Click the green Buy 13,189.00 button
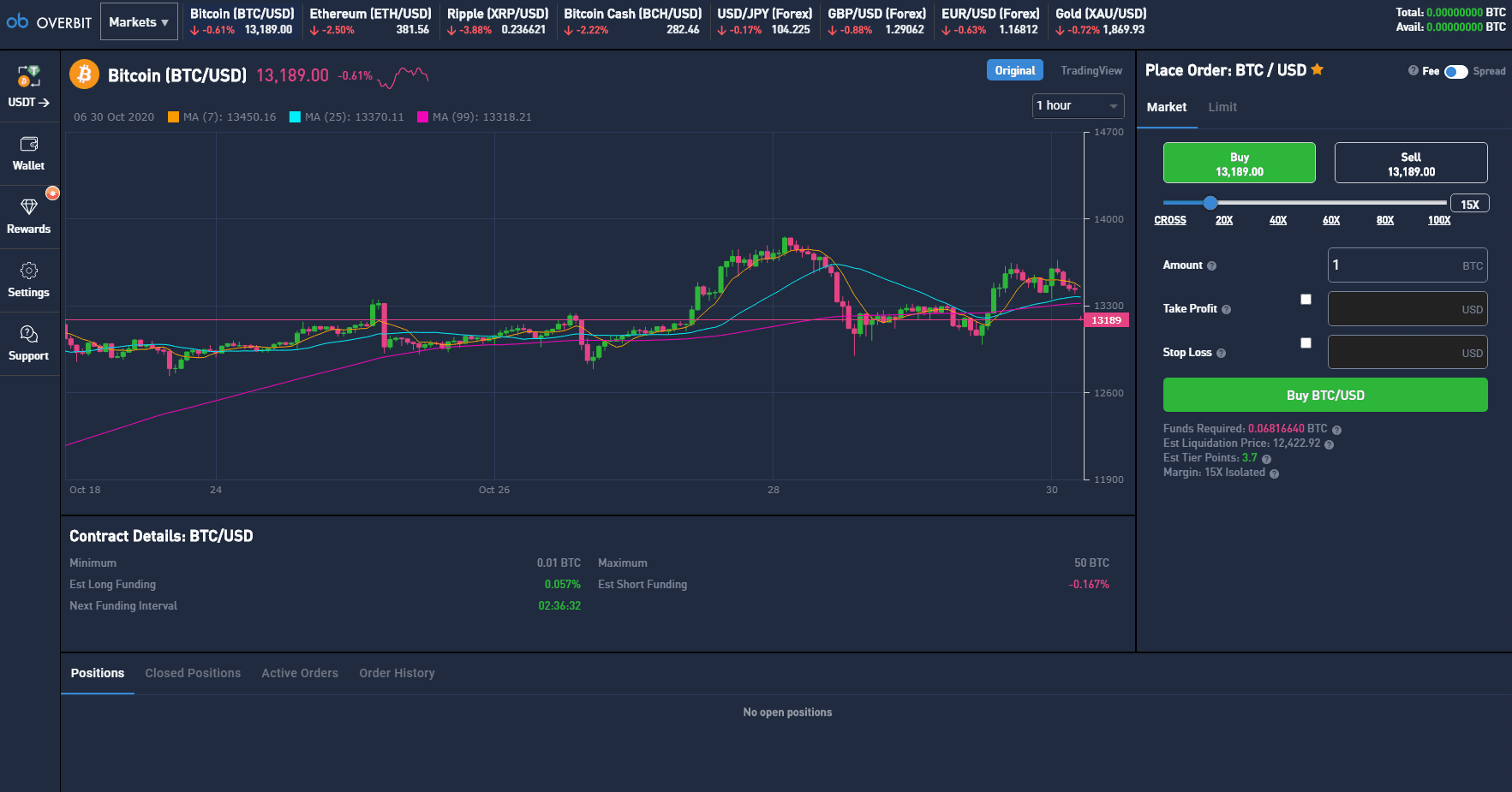1512x792 pixels. pos(1240,163)
